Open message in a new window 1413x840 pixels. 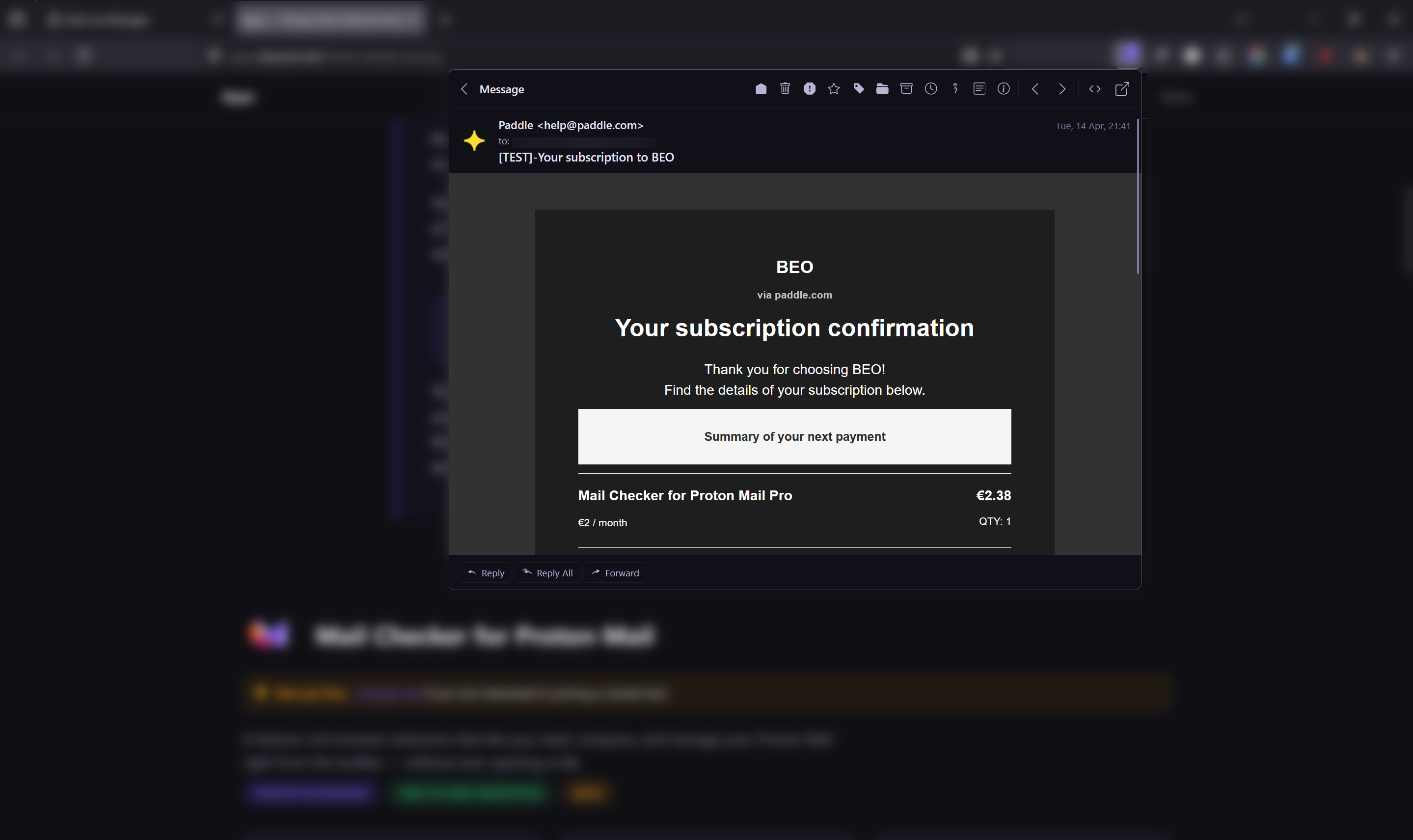(1122, 89)
